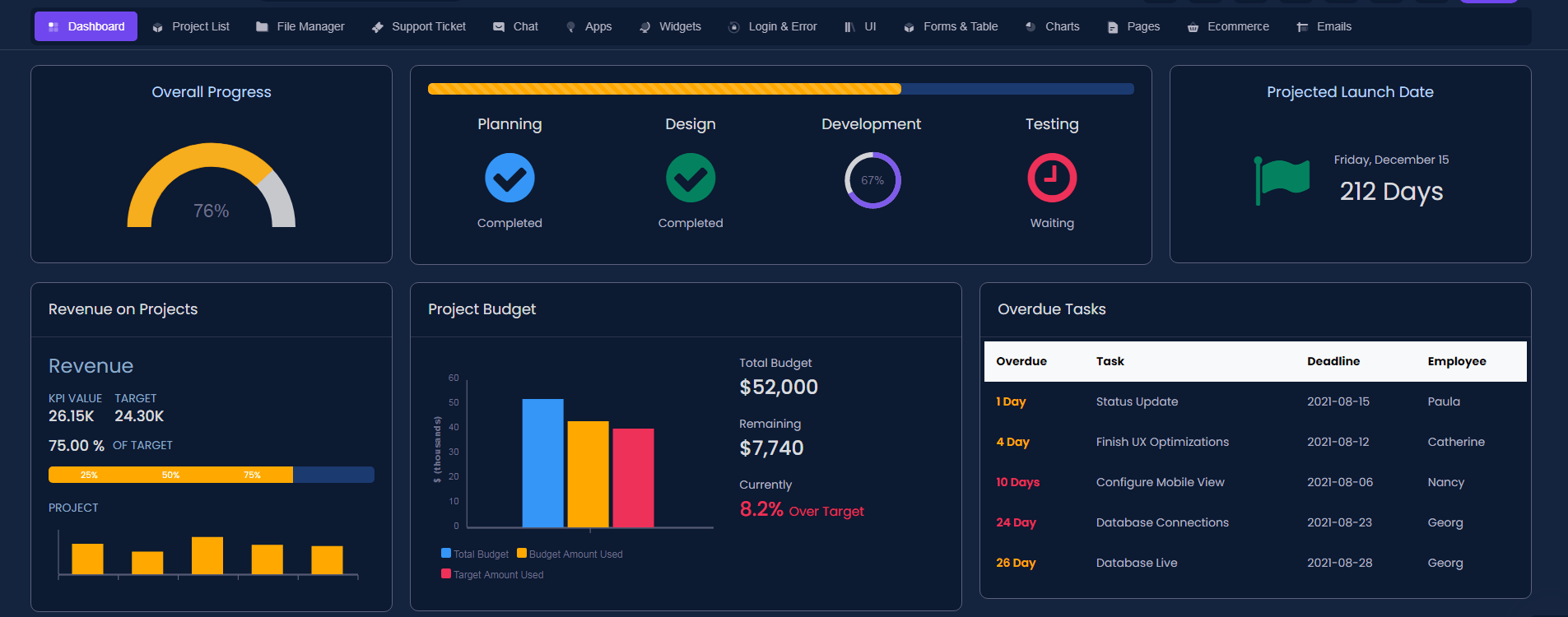Click the Ecommerce basket icon
This screenshot has height=617, width=1568.
(1193, 27)
